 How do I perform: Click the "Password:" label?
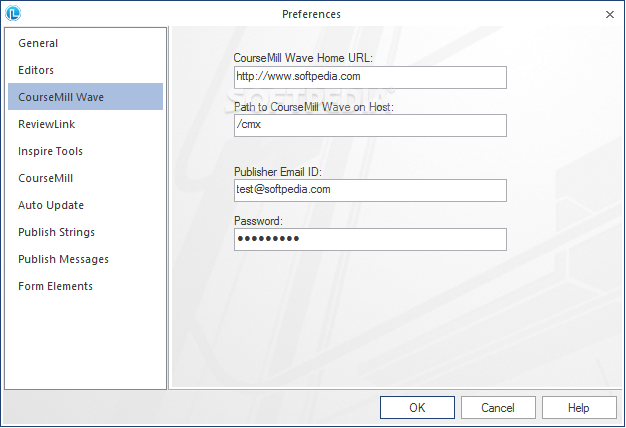pyautogui.click(x=258, y=221)
